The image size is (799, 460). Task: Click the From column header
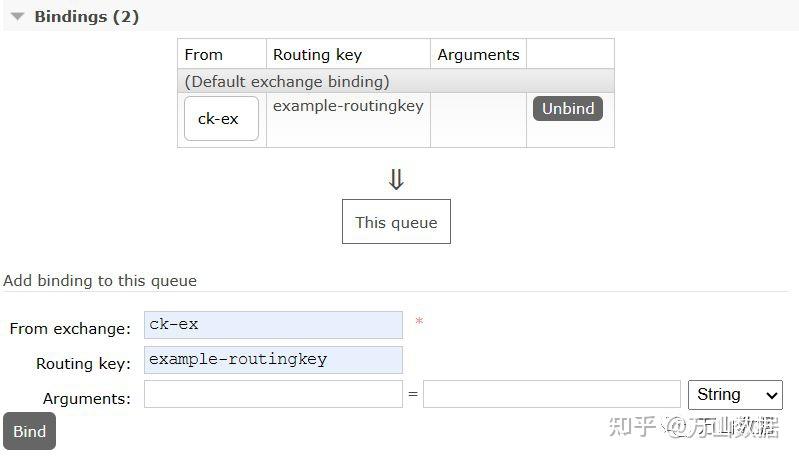coord(204,55)
